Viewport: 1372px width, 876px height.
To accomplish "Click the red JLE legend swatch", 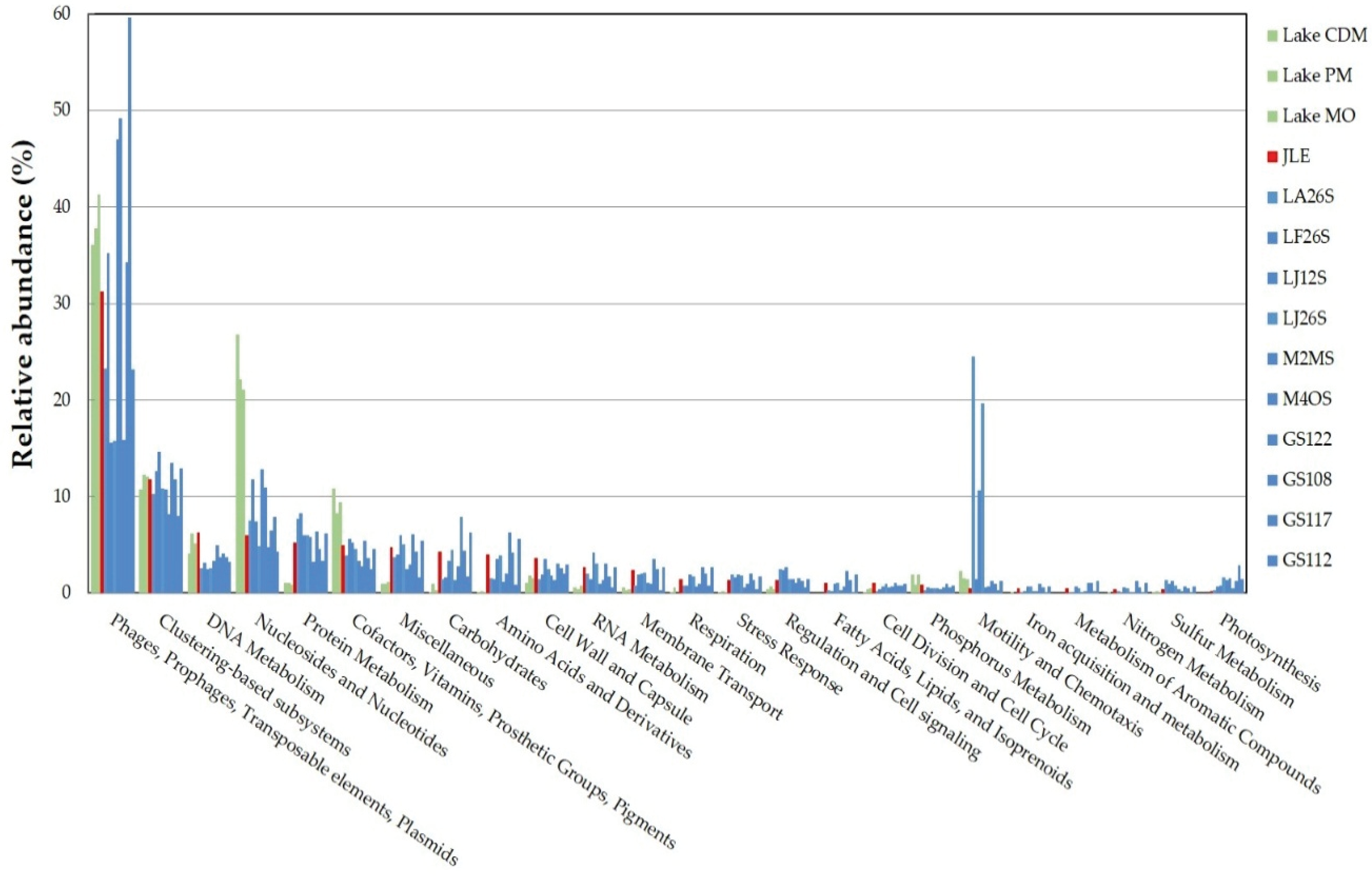I will (1272, 157).
